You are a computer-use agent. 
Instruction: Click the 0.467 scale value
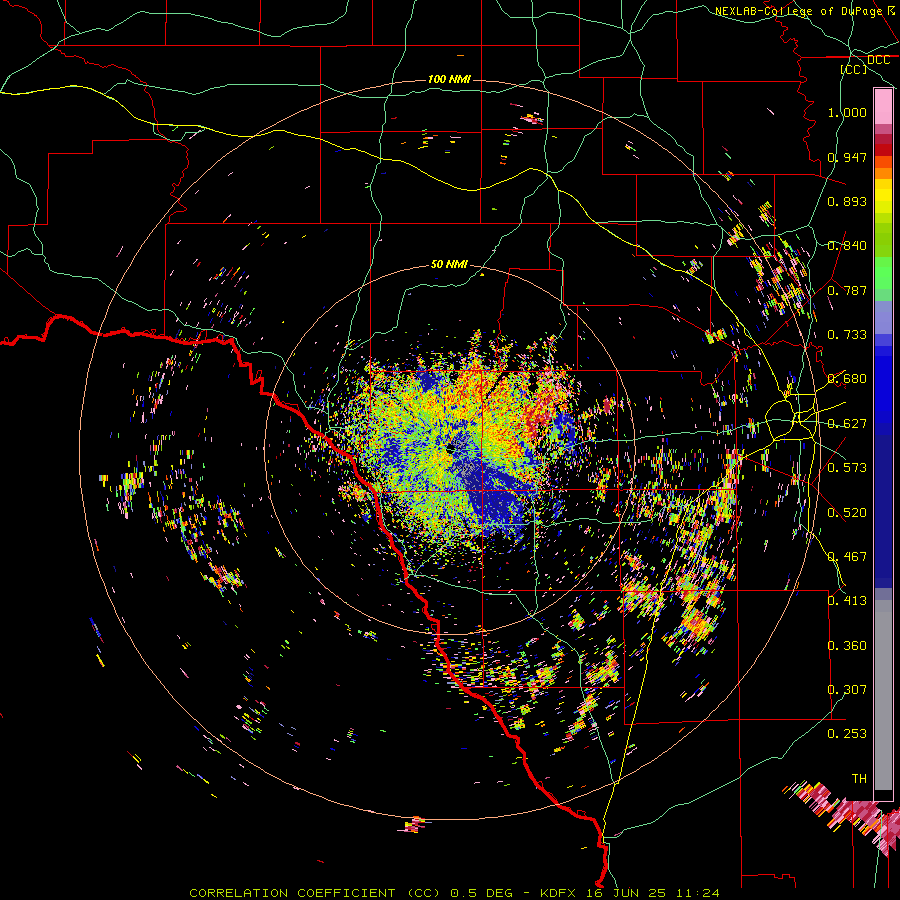click(847, 557)
